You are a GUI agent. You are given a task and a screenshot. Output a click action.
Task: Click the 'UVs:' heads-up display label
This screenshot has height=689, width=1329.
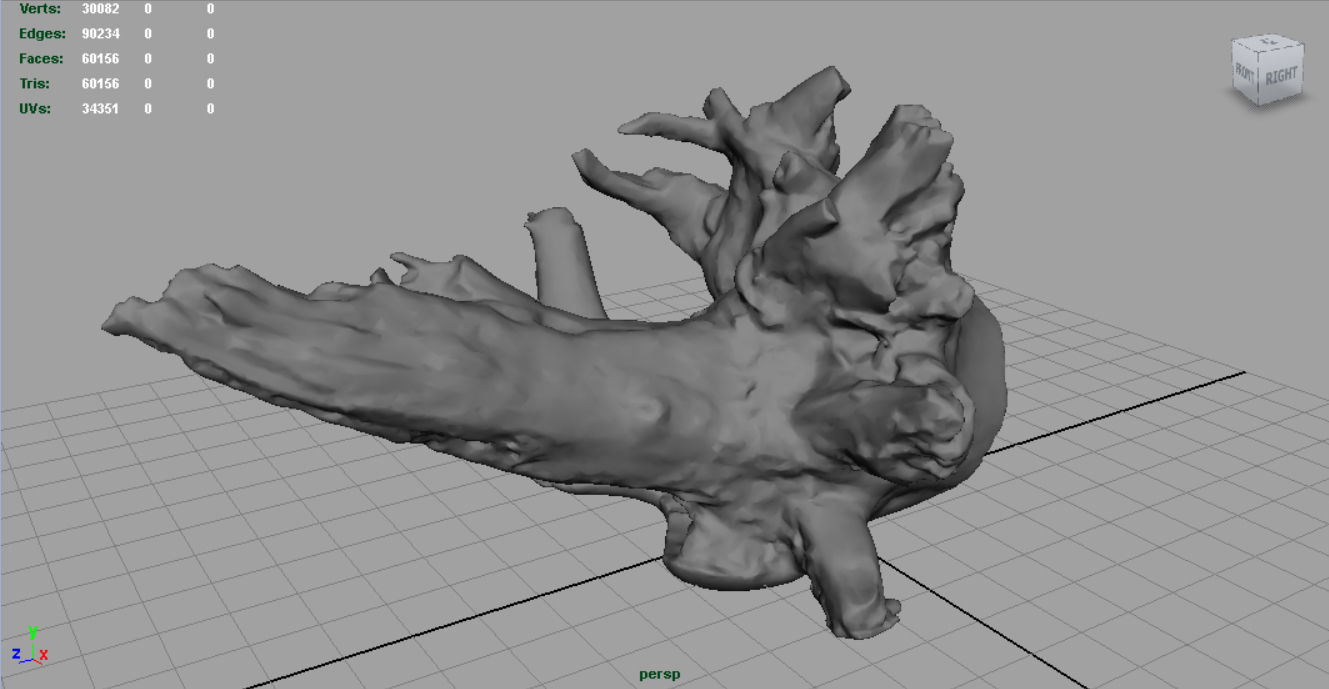(x=35, y=108)
